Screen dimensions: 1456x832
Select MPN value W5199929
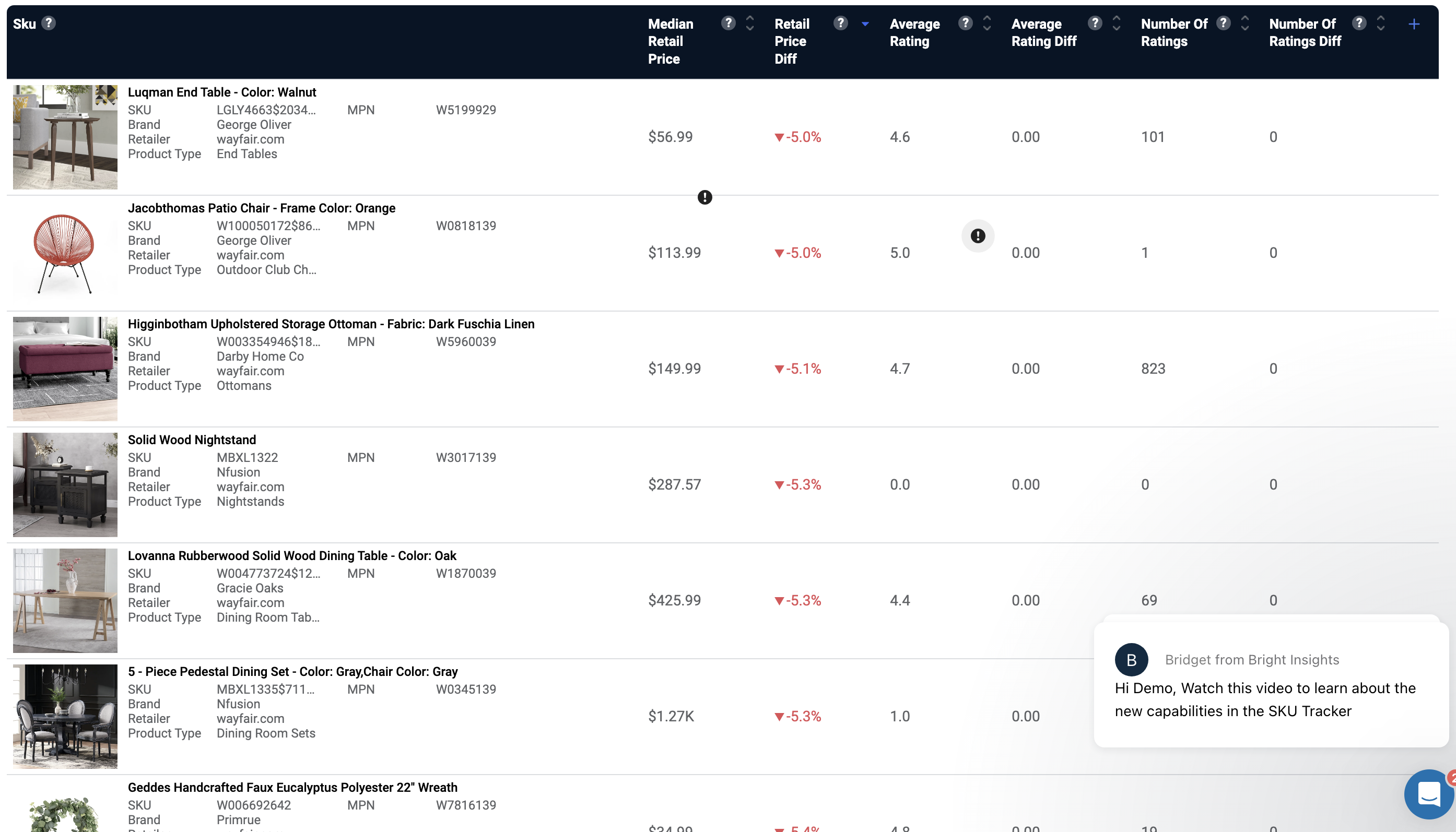point(466,110)
